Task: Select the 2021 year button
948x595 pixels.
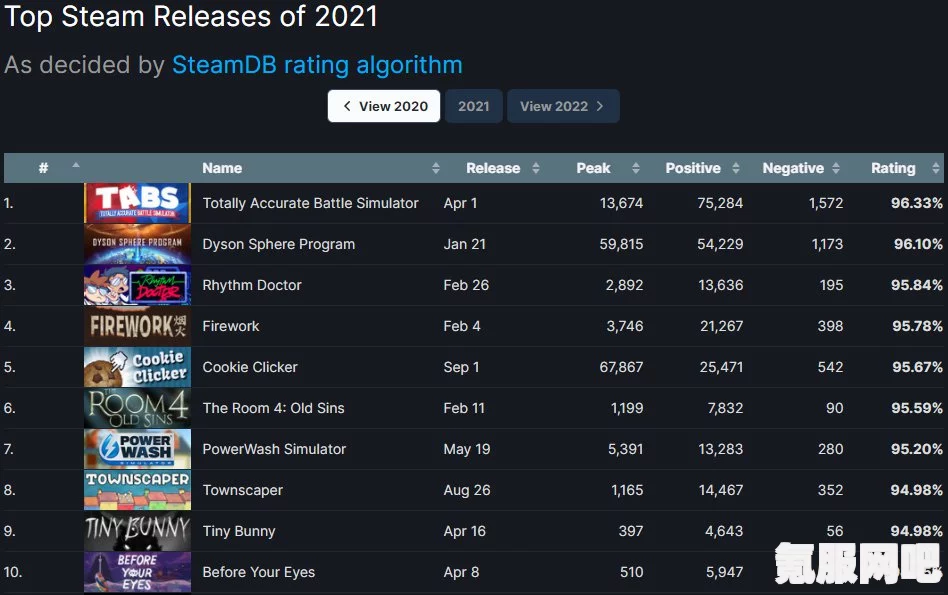Action: pos(473,106)
